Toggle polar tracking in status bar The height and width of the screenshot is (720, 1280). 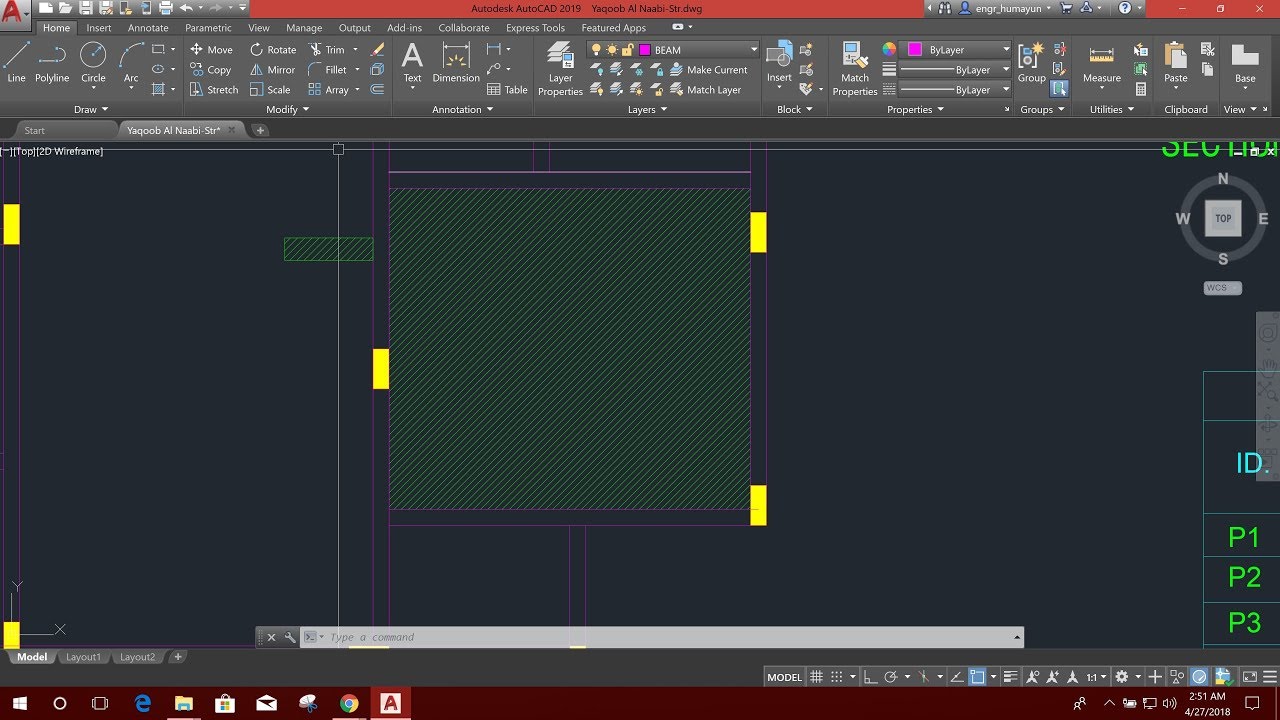point(890,677)
